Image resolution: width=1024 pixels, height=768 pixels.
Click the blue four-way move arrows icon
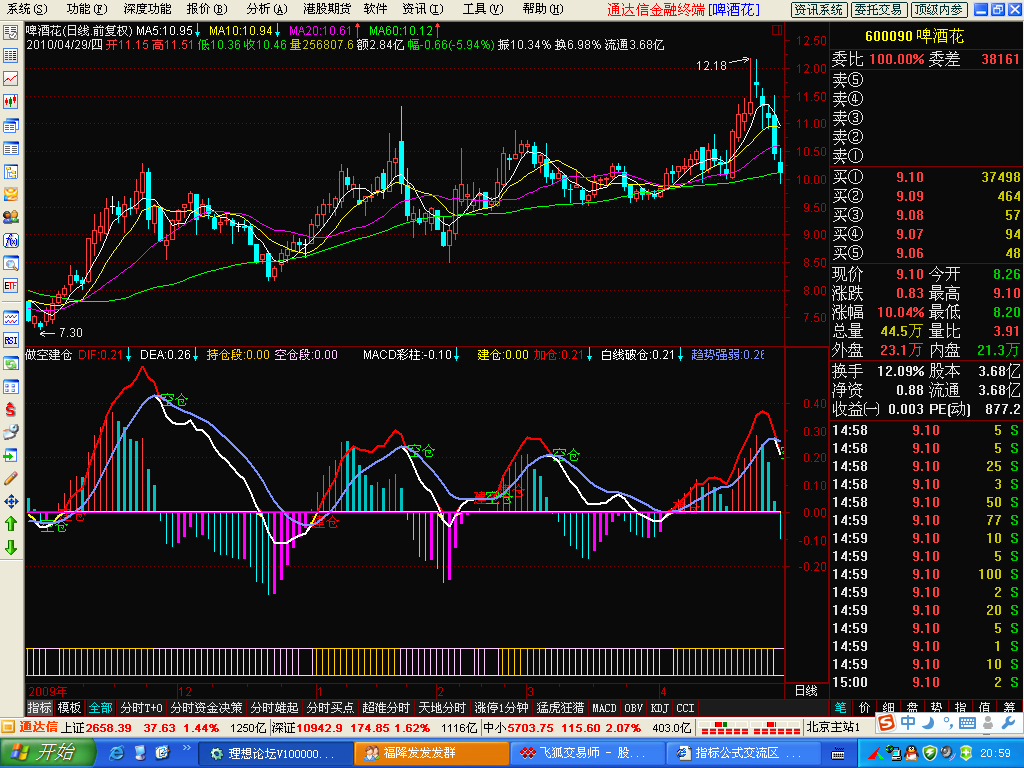pos(10,502)
